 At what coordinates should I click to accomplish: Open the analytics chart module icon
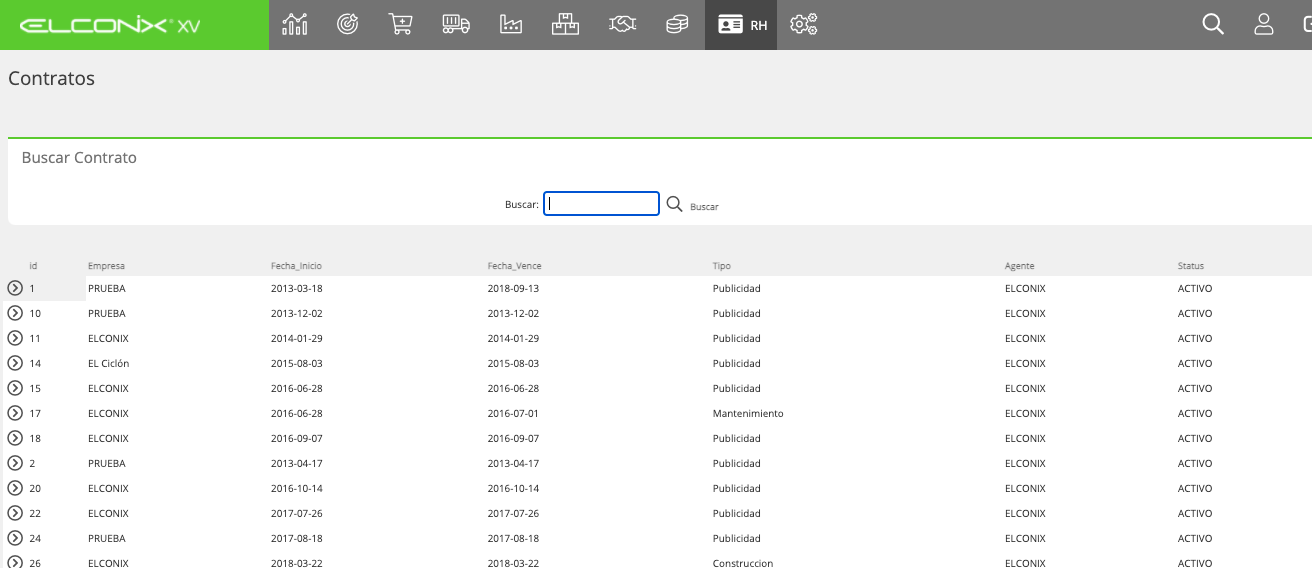294,25
